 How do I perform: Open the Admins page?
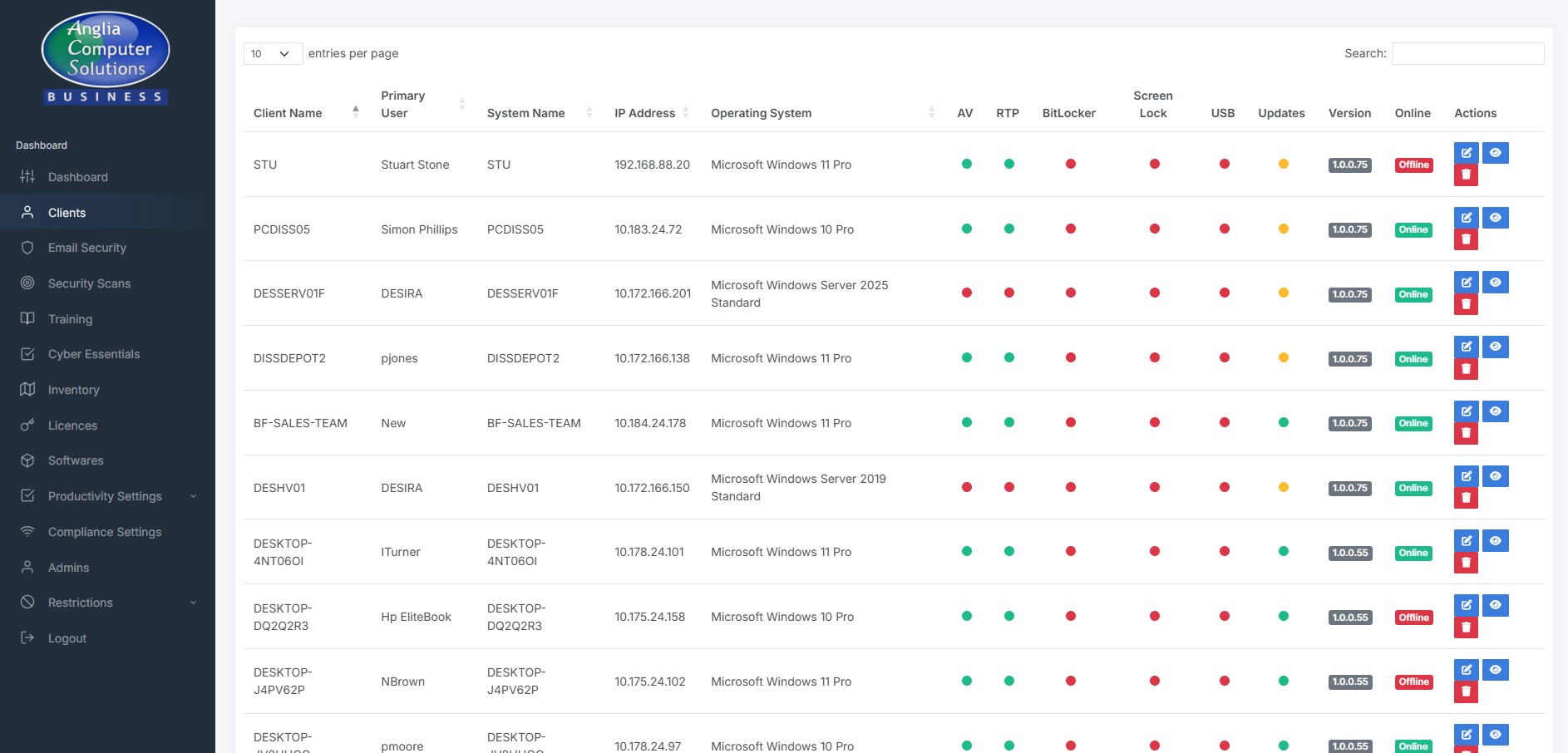pyautogui.click(x=67, y=567)
